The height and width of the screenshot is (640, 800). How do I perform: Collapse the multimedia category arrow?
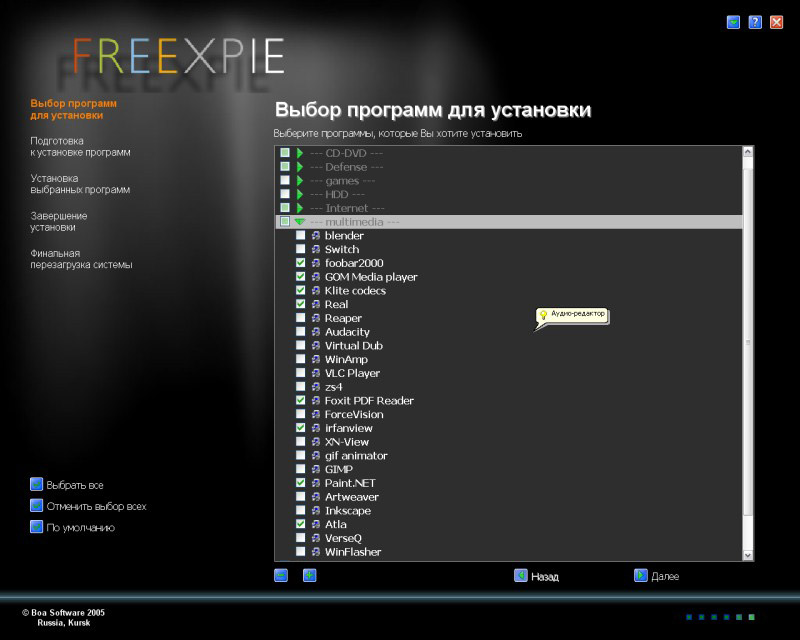pos(300,221)
